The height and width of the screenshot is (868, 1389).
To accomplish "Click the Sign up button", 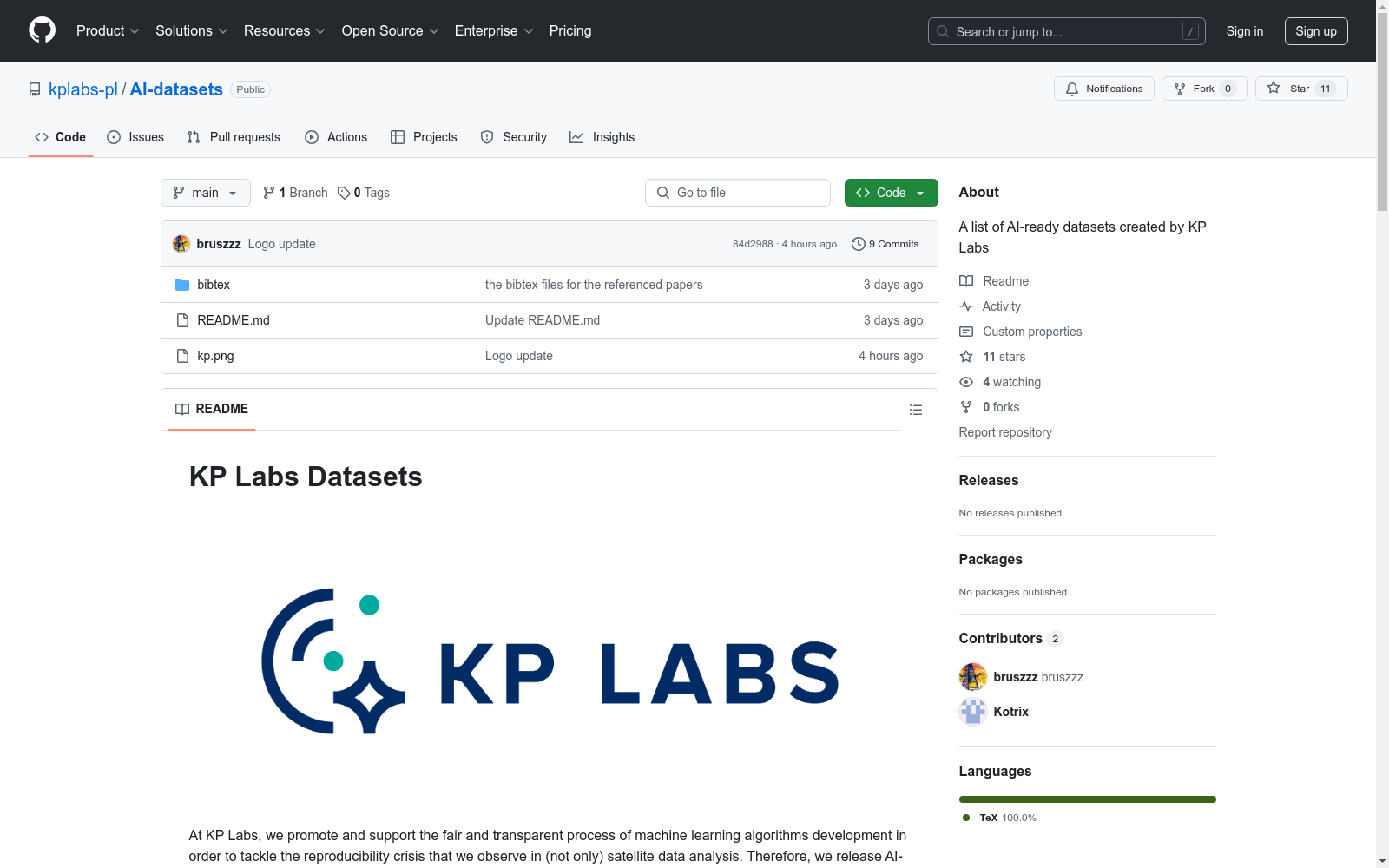I will coord(1316,31).
